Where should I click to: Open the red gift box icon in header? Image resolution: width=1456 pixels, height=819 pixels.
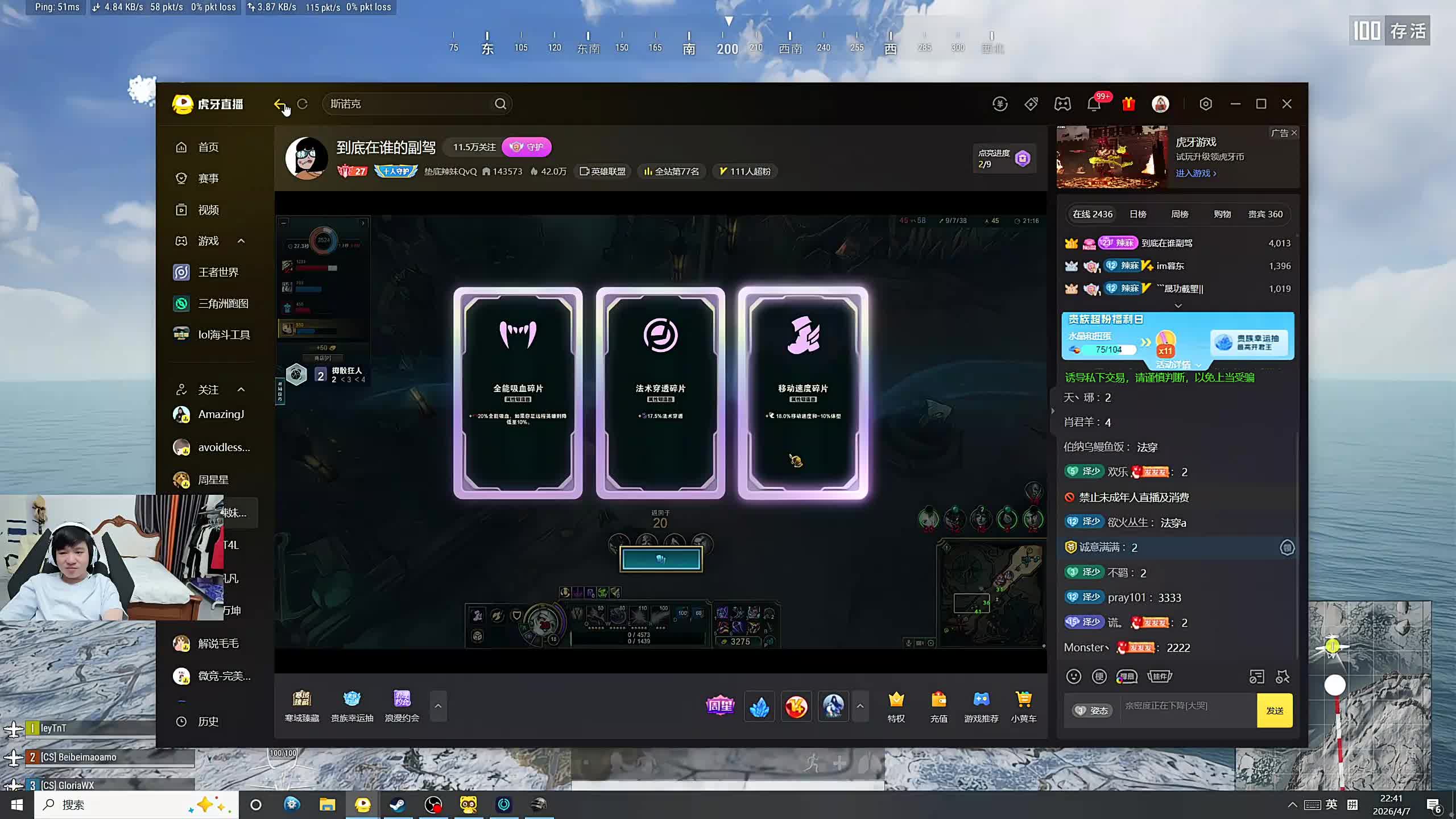point(1128,104)
